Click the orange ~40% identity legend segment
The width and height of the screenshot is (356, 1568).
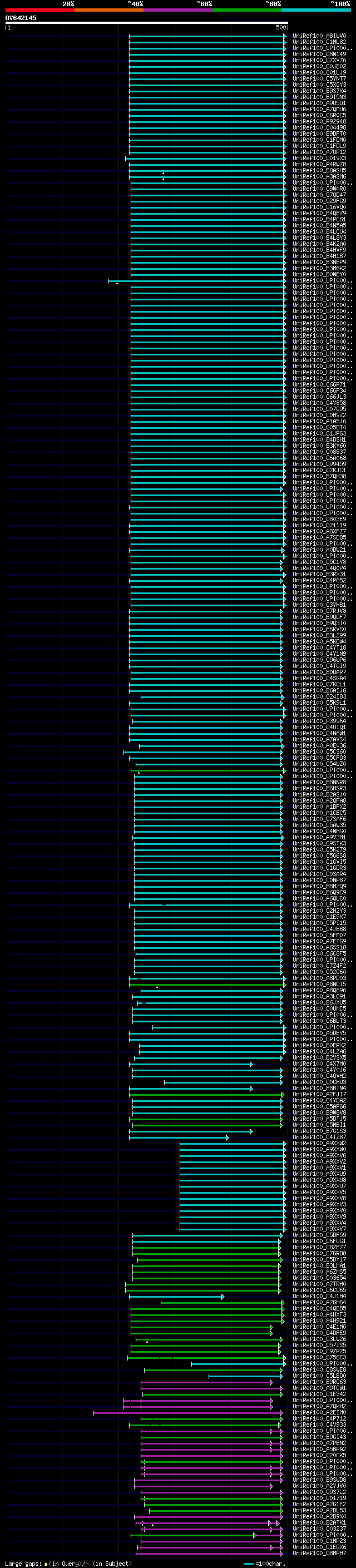[x=109, y=10]
